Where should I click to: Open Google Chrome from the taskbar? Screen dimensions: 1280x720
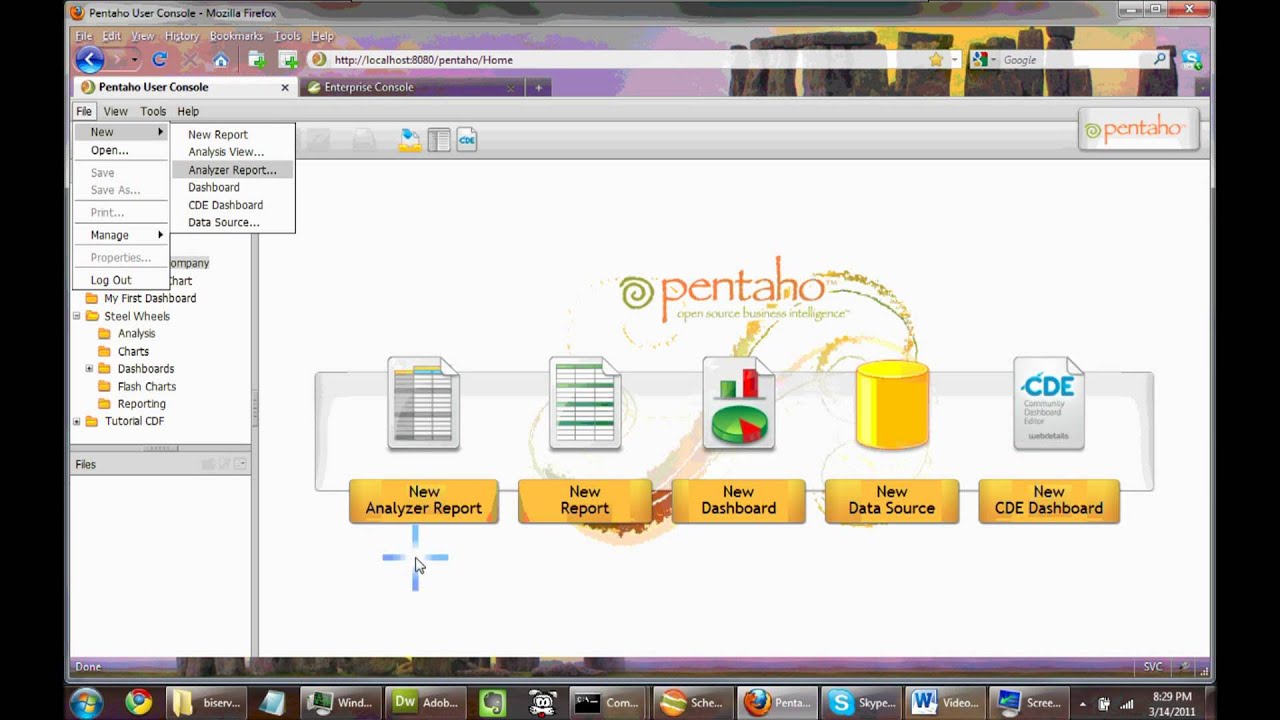point(138,702)
